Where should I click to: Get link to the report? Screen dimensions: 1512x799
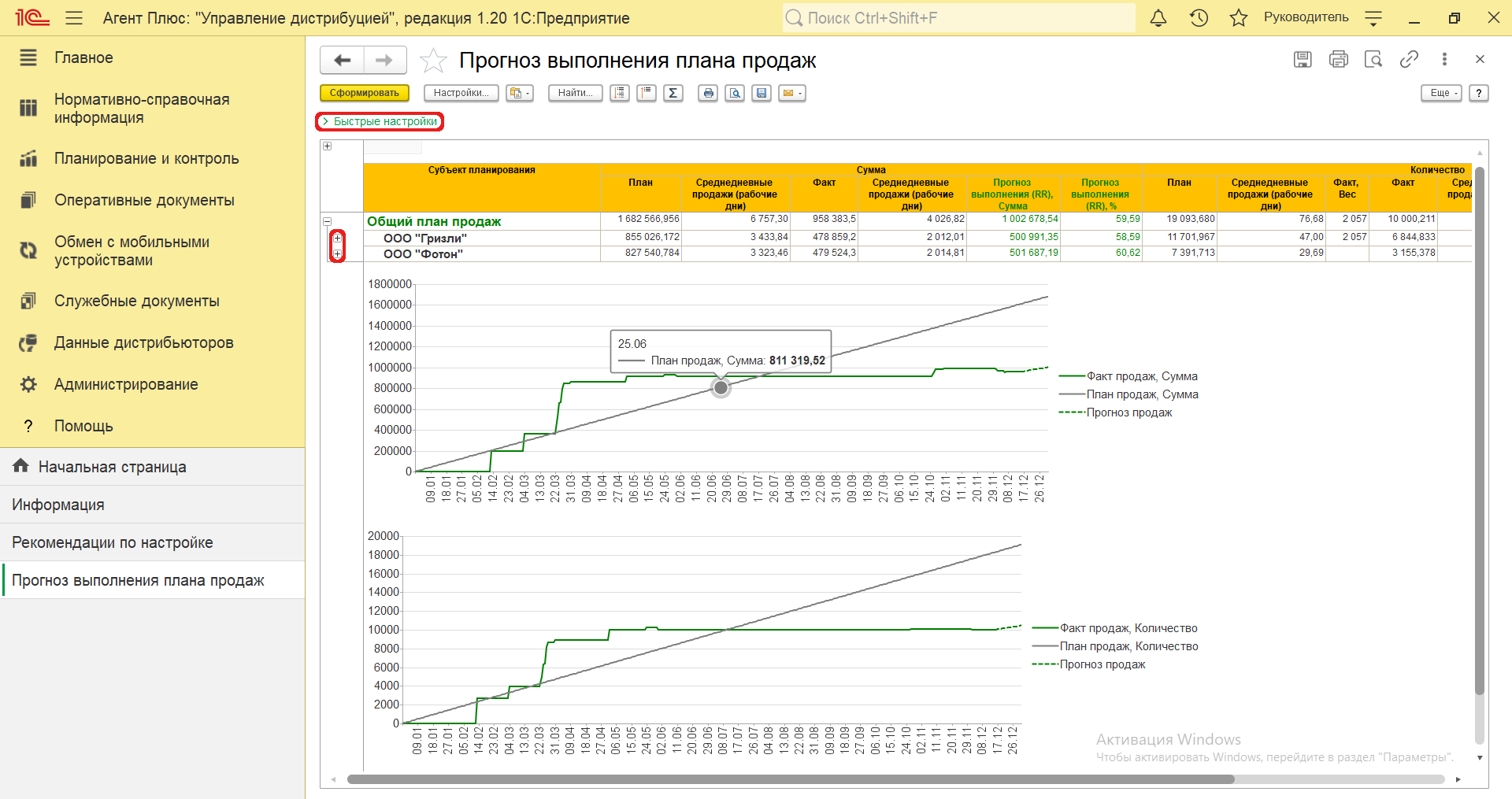(1409, 59)
